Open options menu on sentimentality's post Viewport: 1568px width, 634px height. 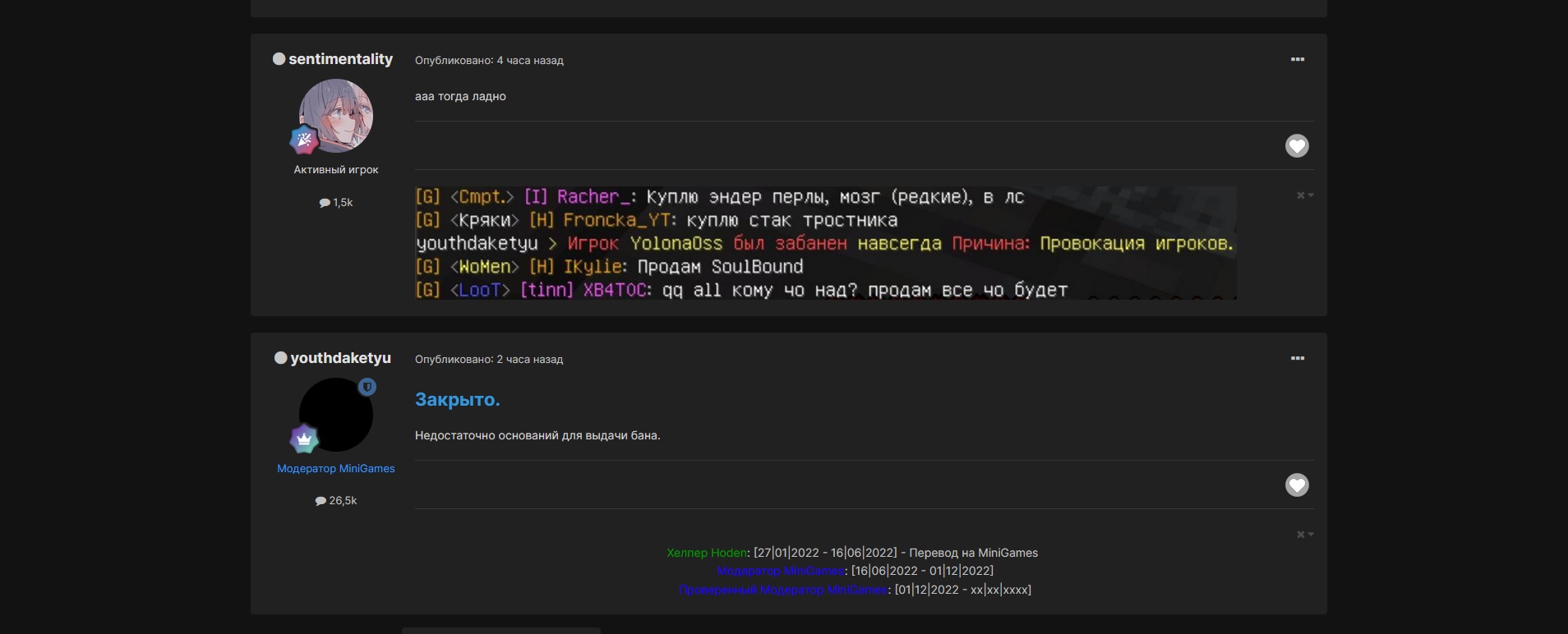[1298, 59]
